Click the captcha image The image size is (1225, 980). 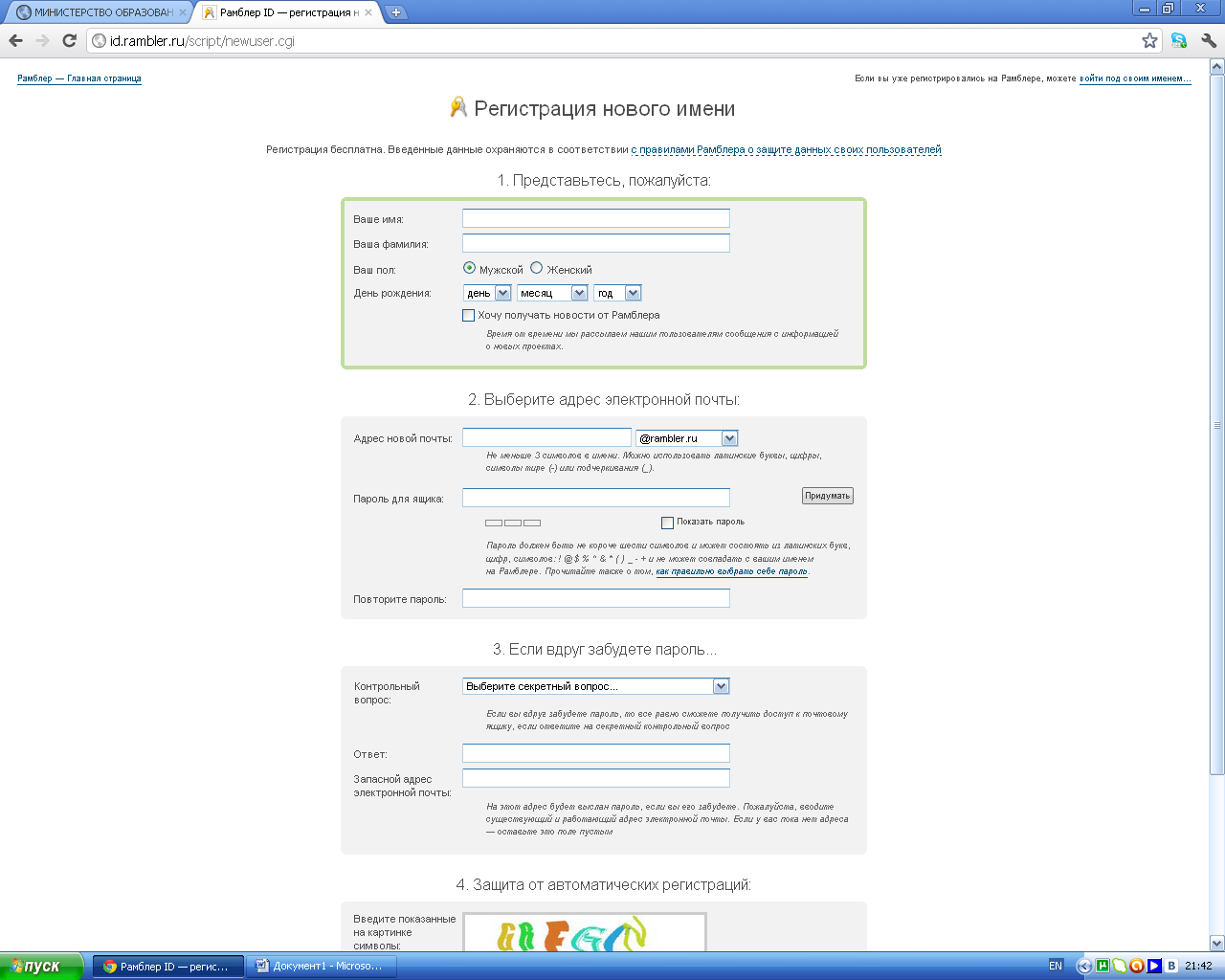point(585,933)
